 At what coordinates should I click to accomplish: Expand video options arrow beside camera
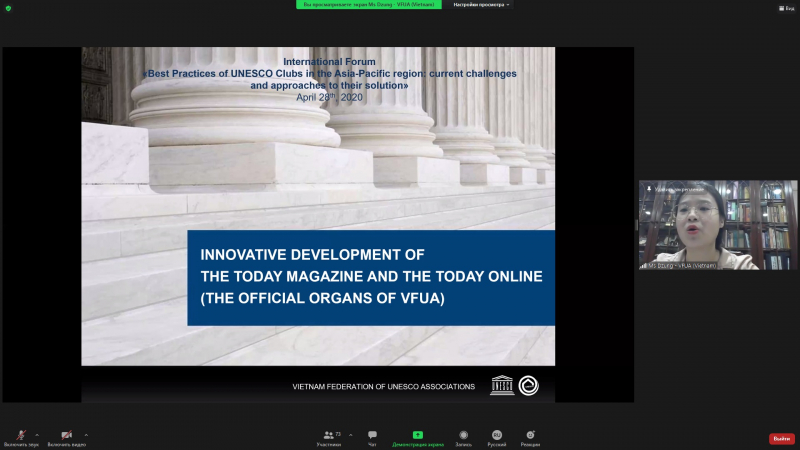[x=86, y=434]
